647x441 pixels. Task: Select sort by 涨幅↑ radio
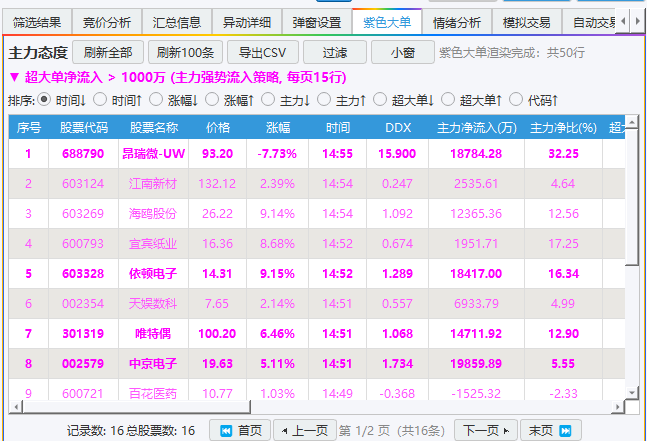(x=212, y=99)
